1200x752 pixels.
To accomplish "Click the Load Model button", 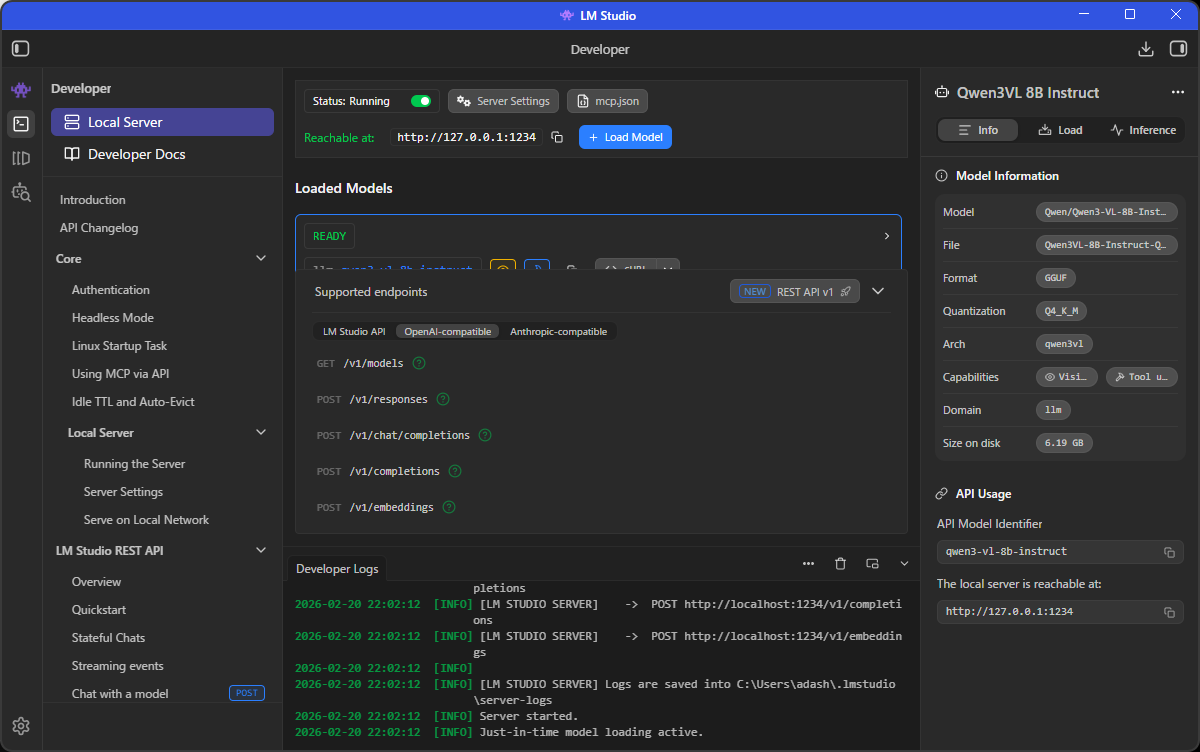I will [x=625, y=137].
